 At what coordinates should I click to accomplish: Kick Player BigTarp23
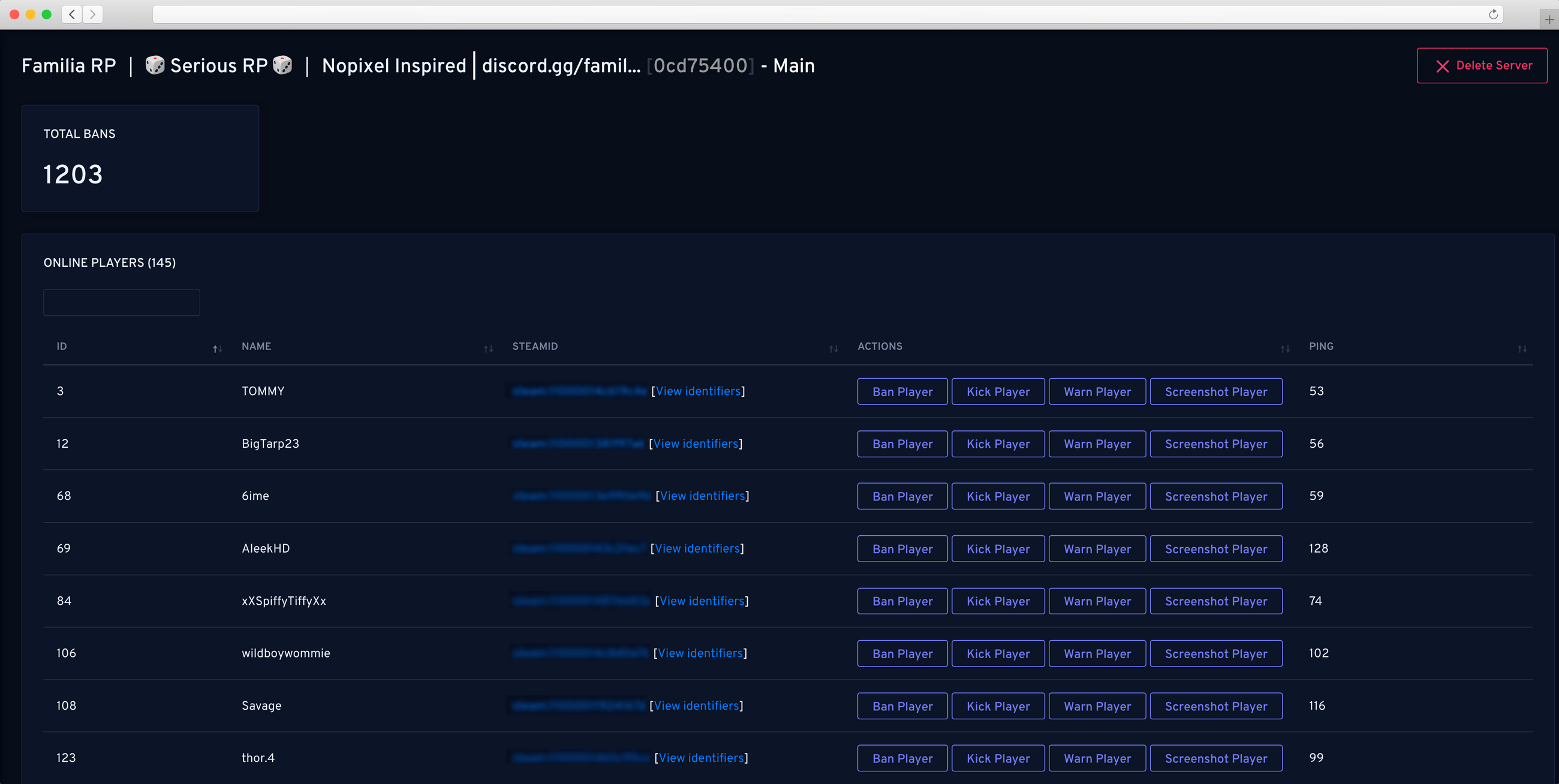(997, 444)
